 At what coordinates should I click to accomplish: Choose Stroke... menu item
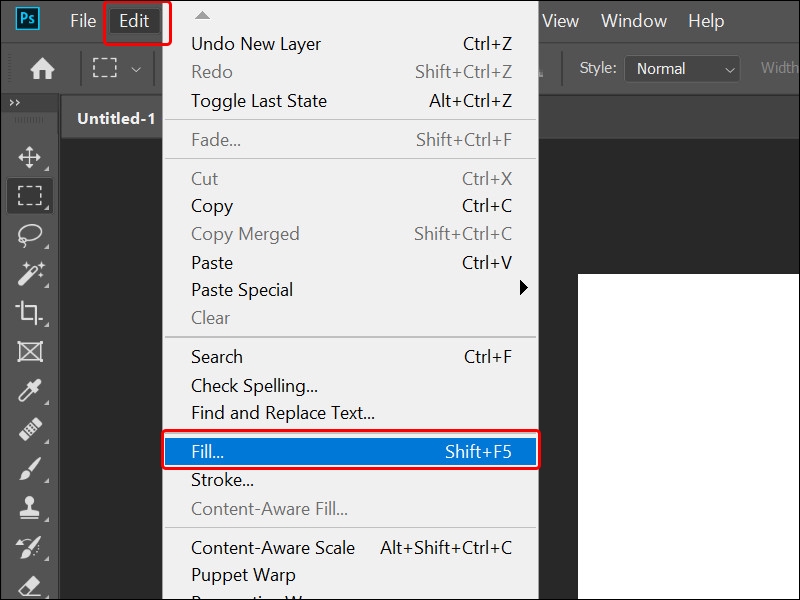tap(351, 480)
